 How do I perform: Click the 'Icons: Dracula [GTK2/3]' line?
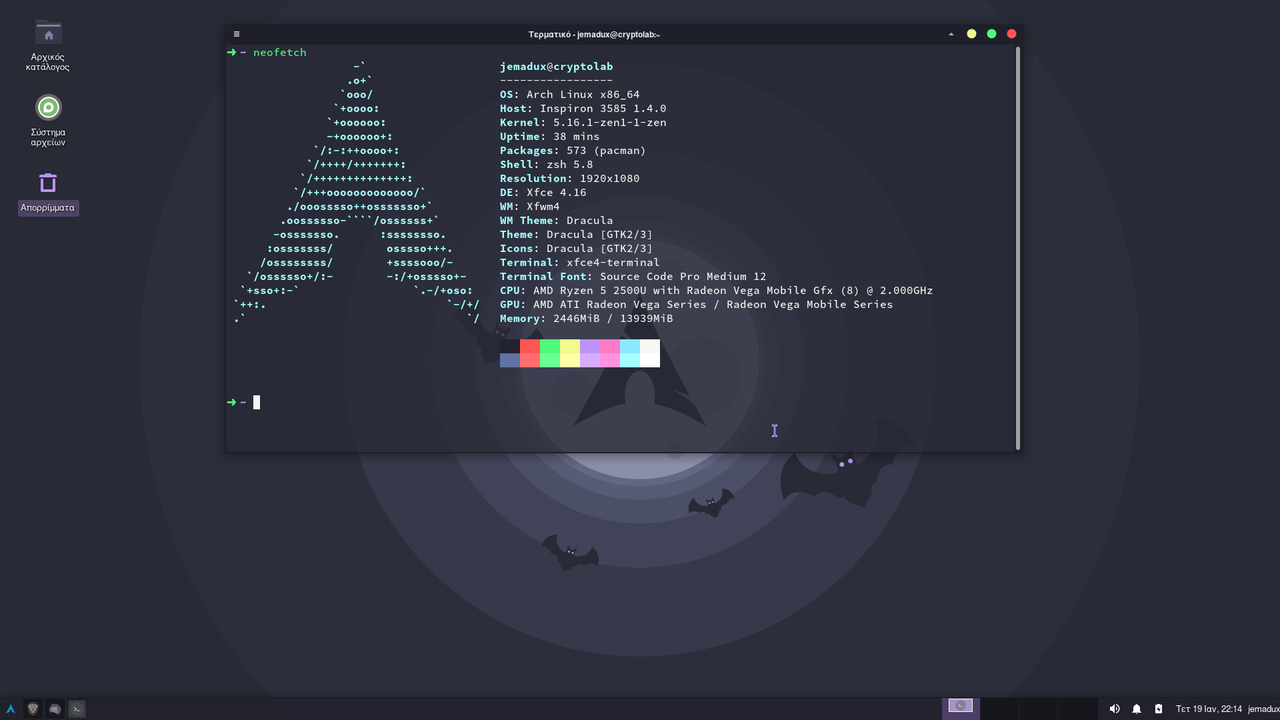point(577,248)
